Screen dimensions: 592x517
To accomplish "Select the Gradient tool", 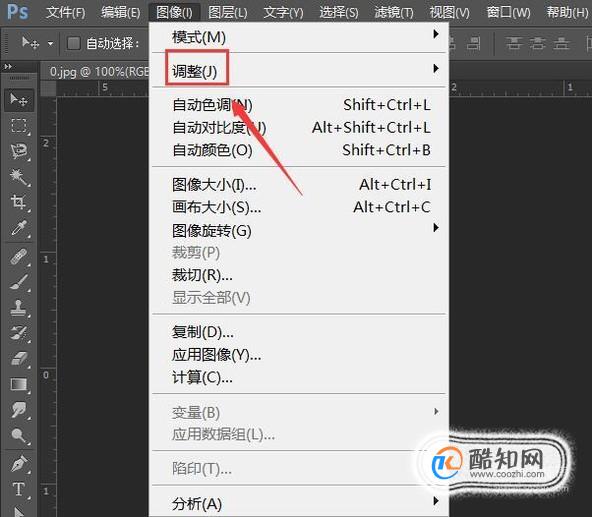I will point(19,384).
